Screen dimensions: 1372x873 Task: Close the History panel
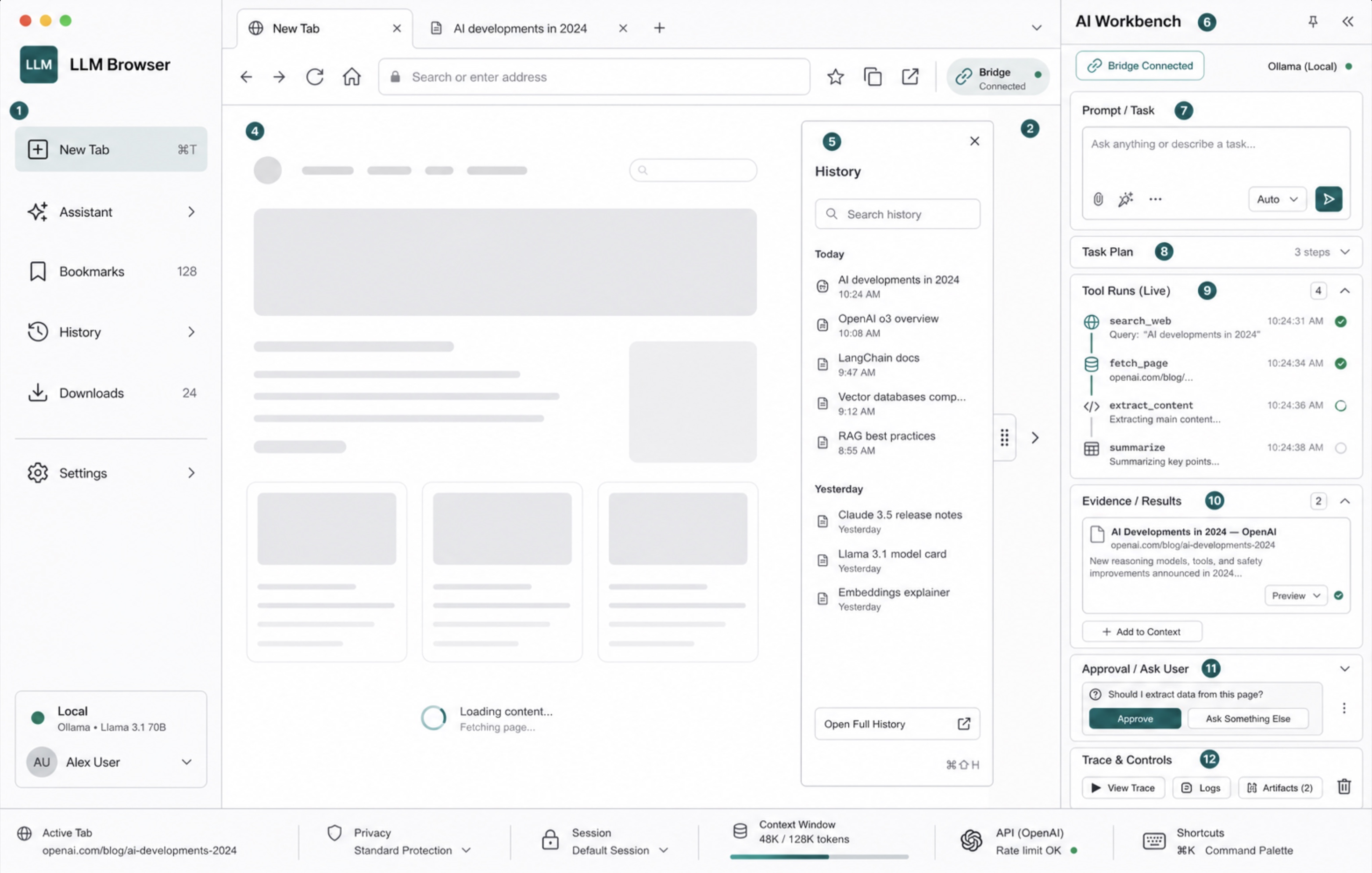point(975,141)
